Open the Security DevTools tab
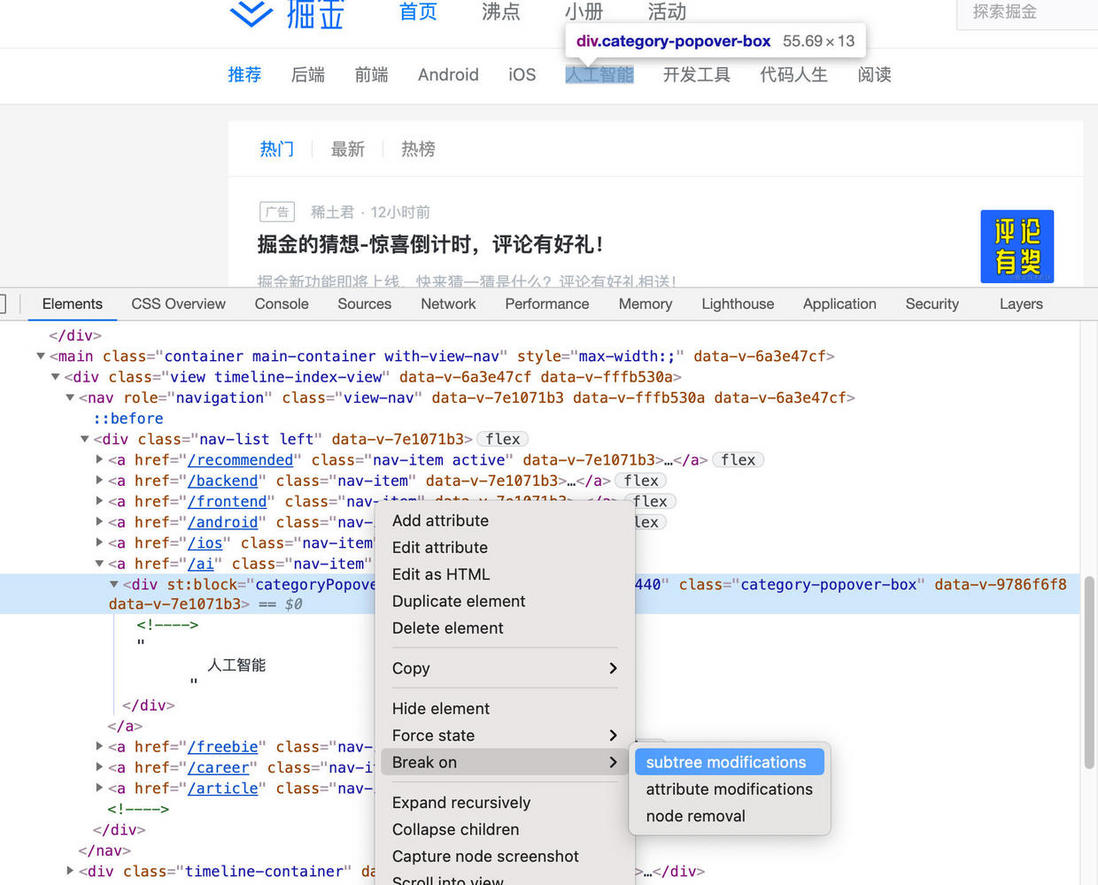The width and height of the screenshot is (1098, 885). 932,304
